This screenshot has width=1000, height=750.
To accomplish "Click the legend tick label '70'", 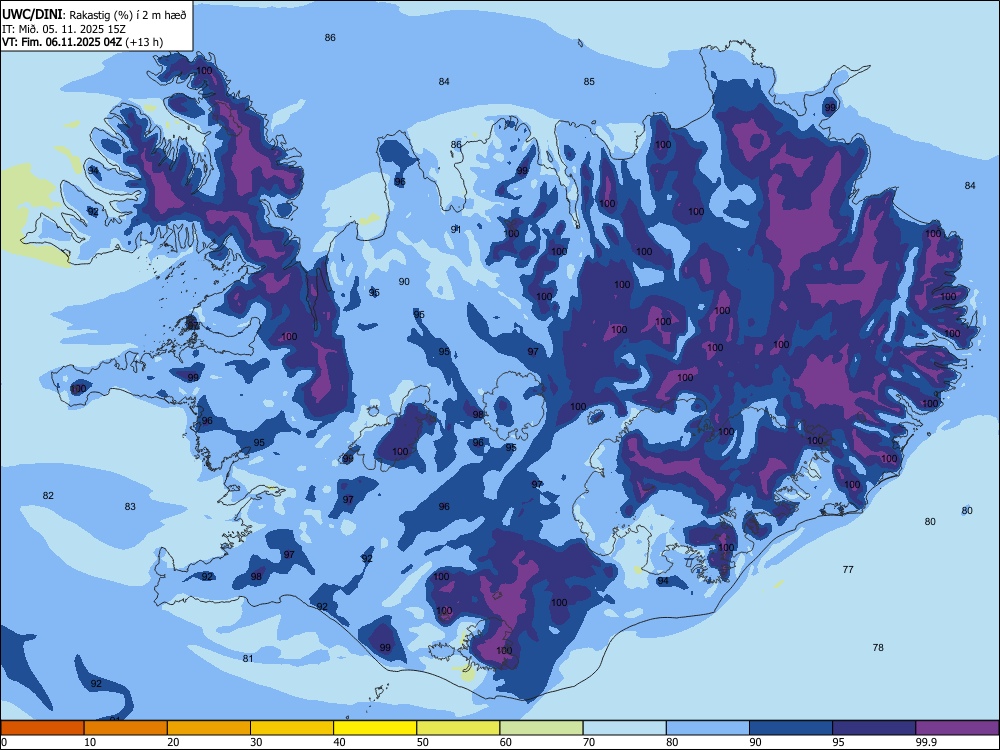I will tap(589, 742).
